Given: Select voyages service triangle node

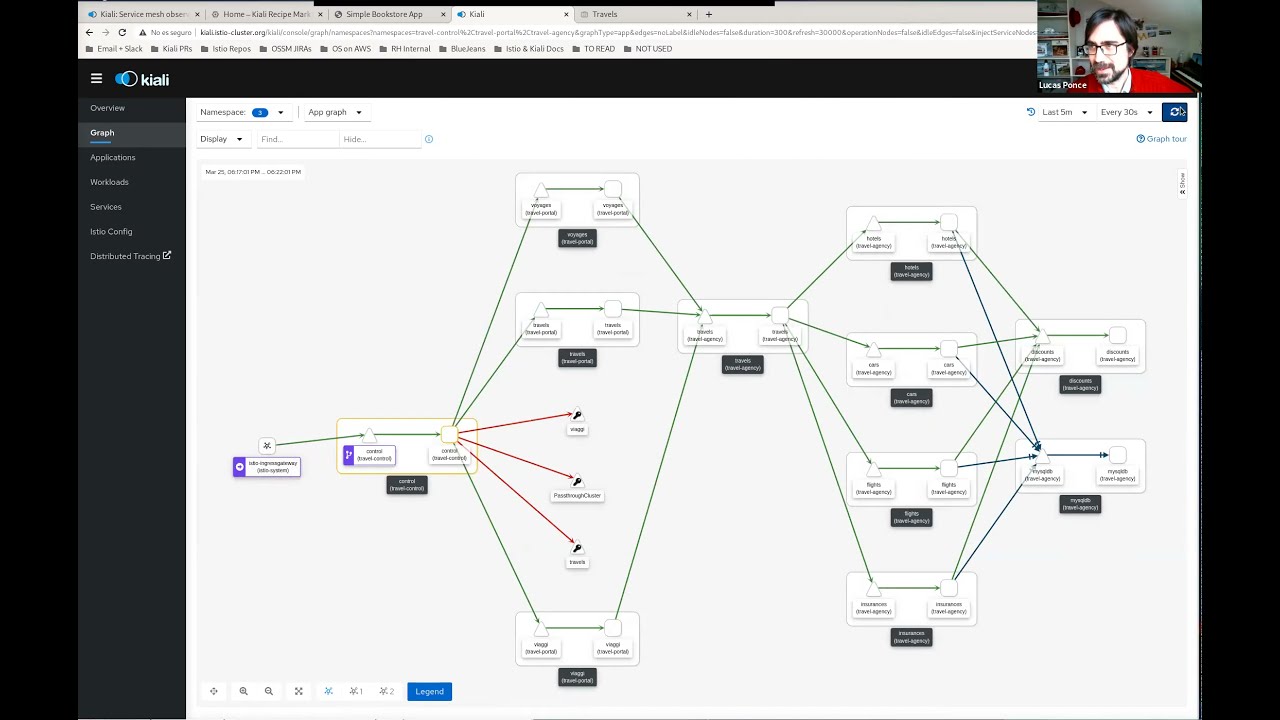Looking at the screenshot, I should [541, 190].
